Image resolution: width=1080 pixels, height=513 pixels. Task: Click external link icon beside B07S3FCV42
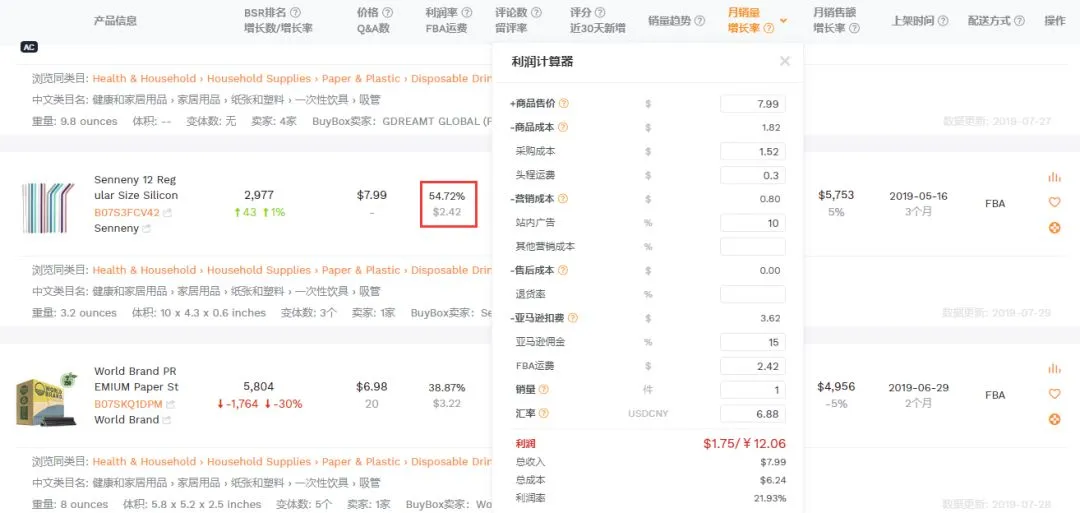click(168, 213)
